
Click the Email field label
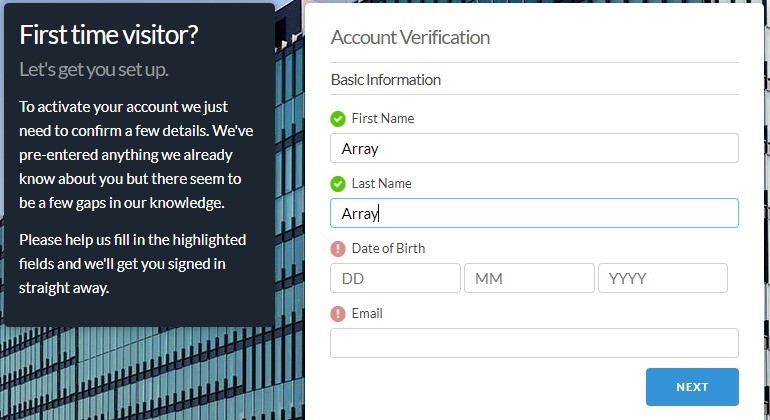367,314
